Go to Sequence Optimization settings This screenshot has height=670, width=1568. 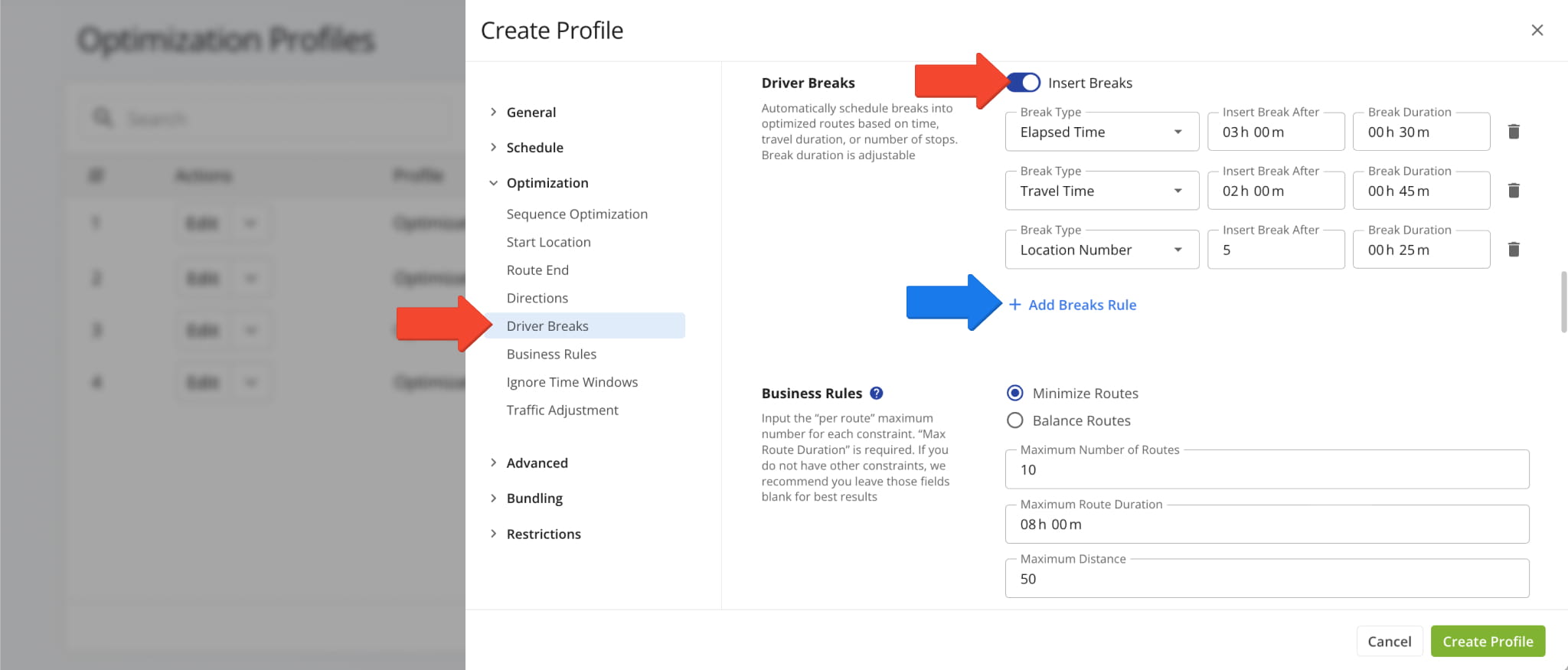pyautogui.click(x=577, y=214)
